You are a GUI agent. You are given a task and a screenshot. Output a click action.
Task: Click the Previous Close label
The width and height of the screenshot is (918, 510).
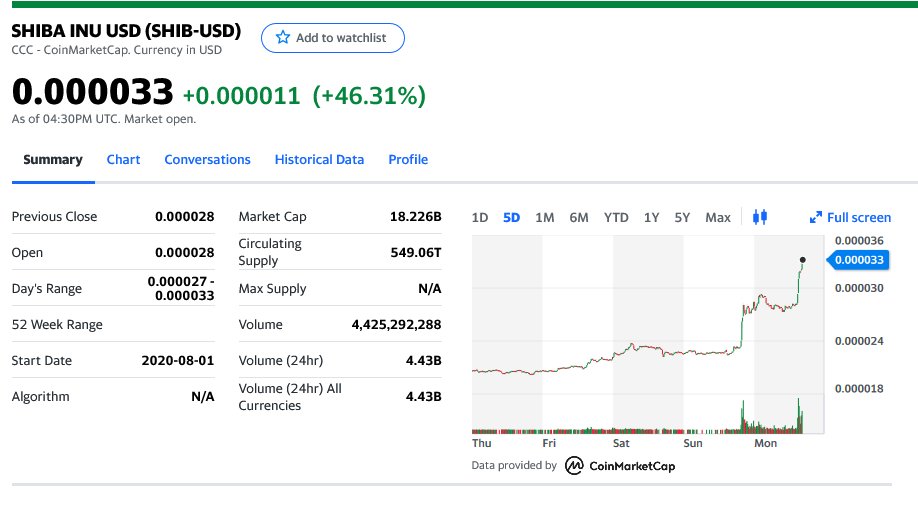pyautogui.click(x=54, y=217)
